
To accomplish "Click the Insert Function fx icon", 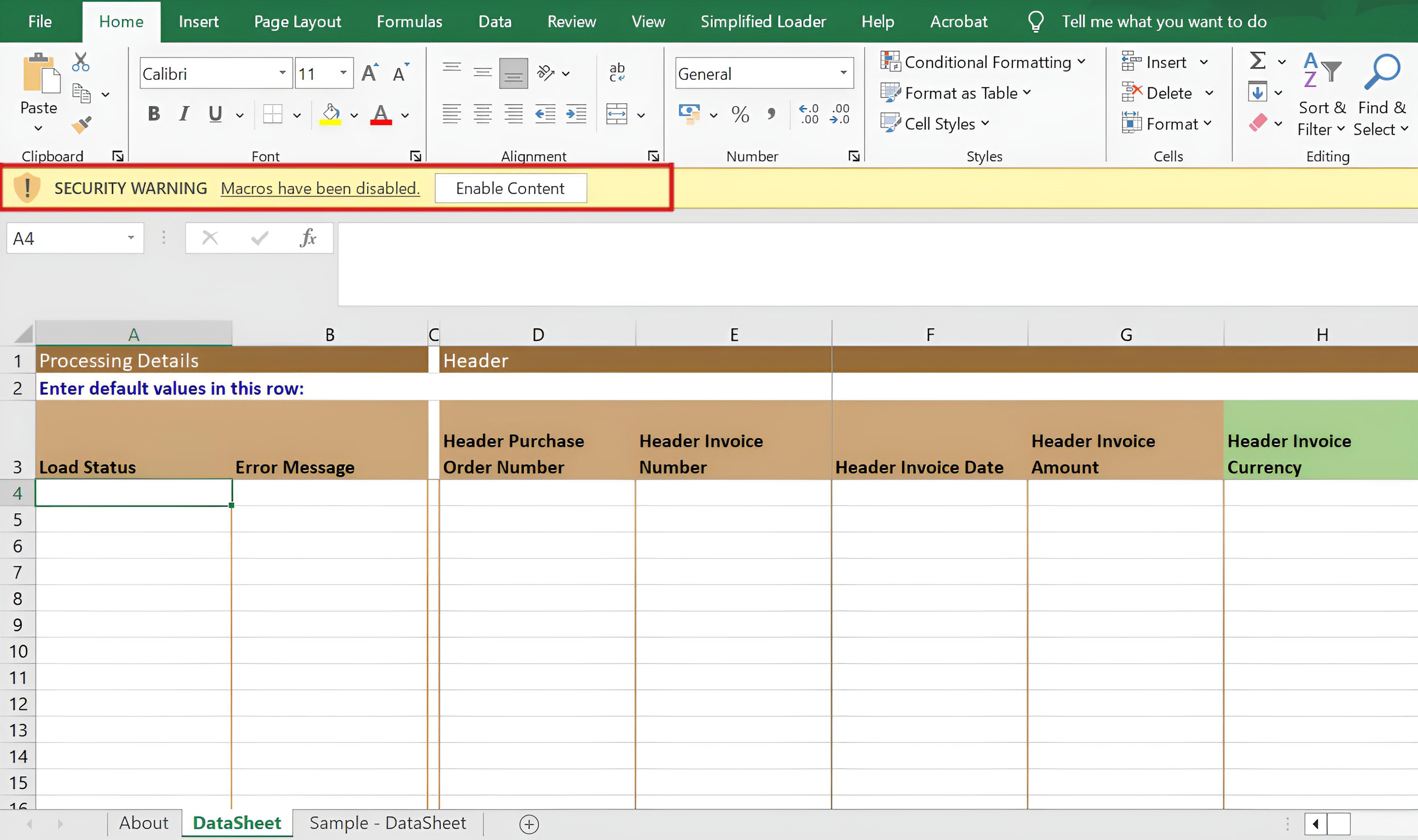I will (308, 238).
